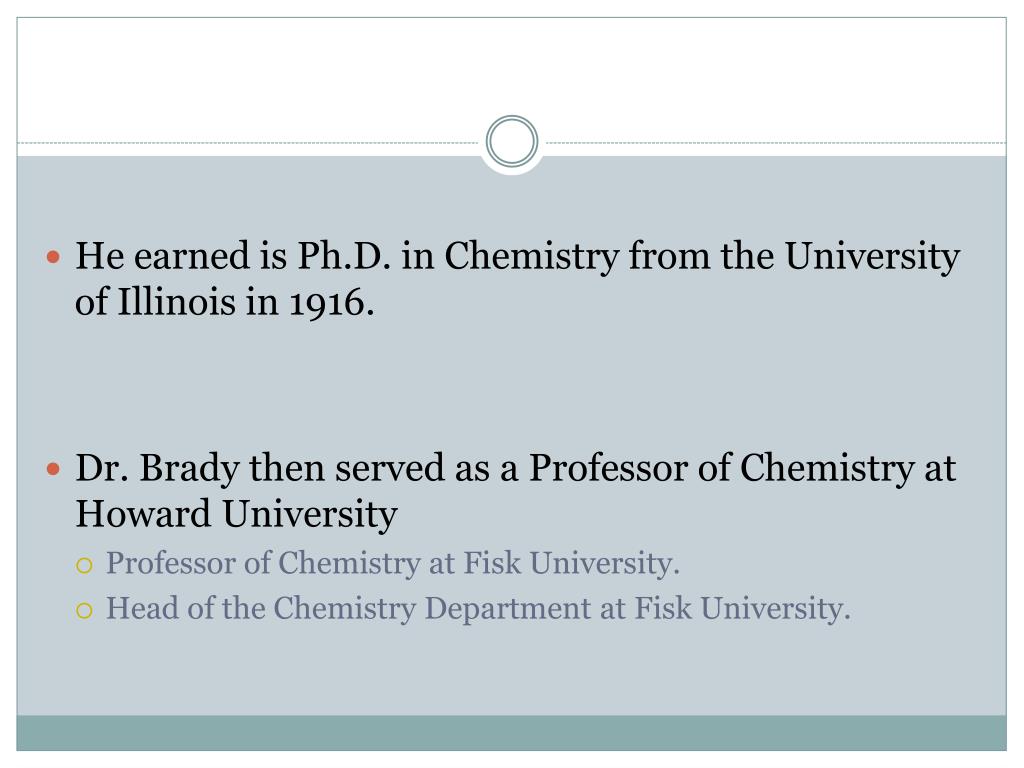Image resolution: width=1024 pixels, height=768 pixels.
Task: Click the dashed divider line left of the circle
Action: pyautogui.click(x=248, y=142)
